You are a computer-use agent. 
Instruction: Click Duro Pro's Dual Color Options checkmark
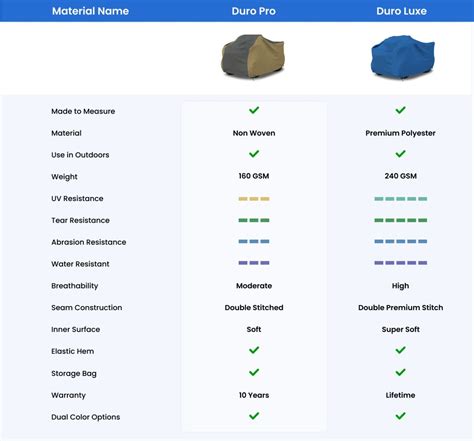254,416
